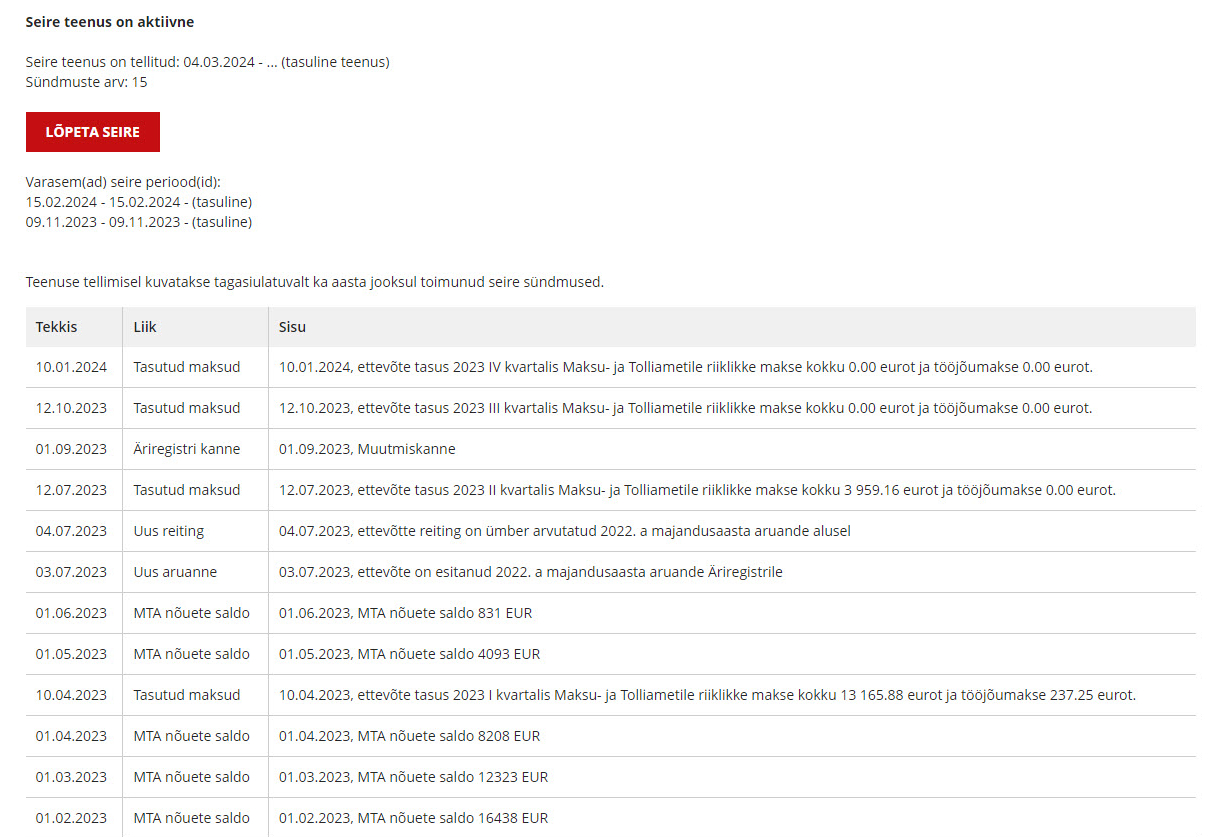This screenshot has height=837, width=1222.
Task: Click the 'esitanud 2022. a majandusaasta aruande' text
Action: point(531,572)
